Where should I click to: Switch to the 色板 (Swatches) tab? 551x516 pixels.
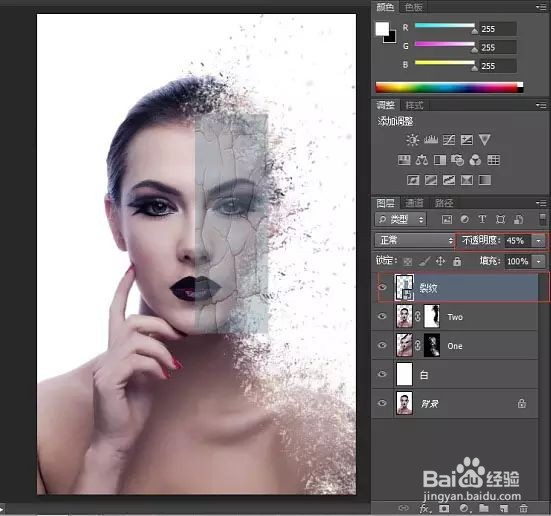coord(414,7)
